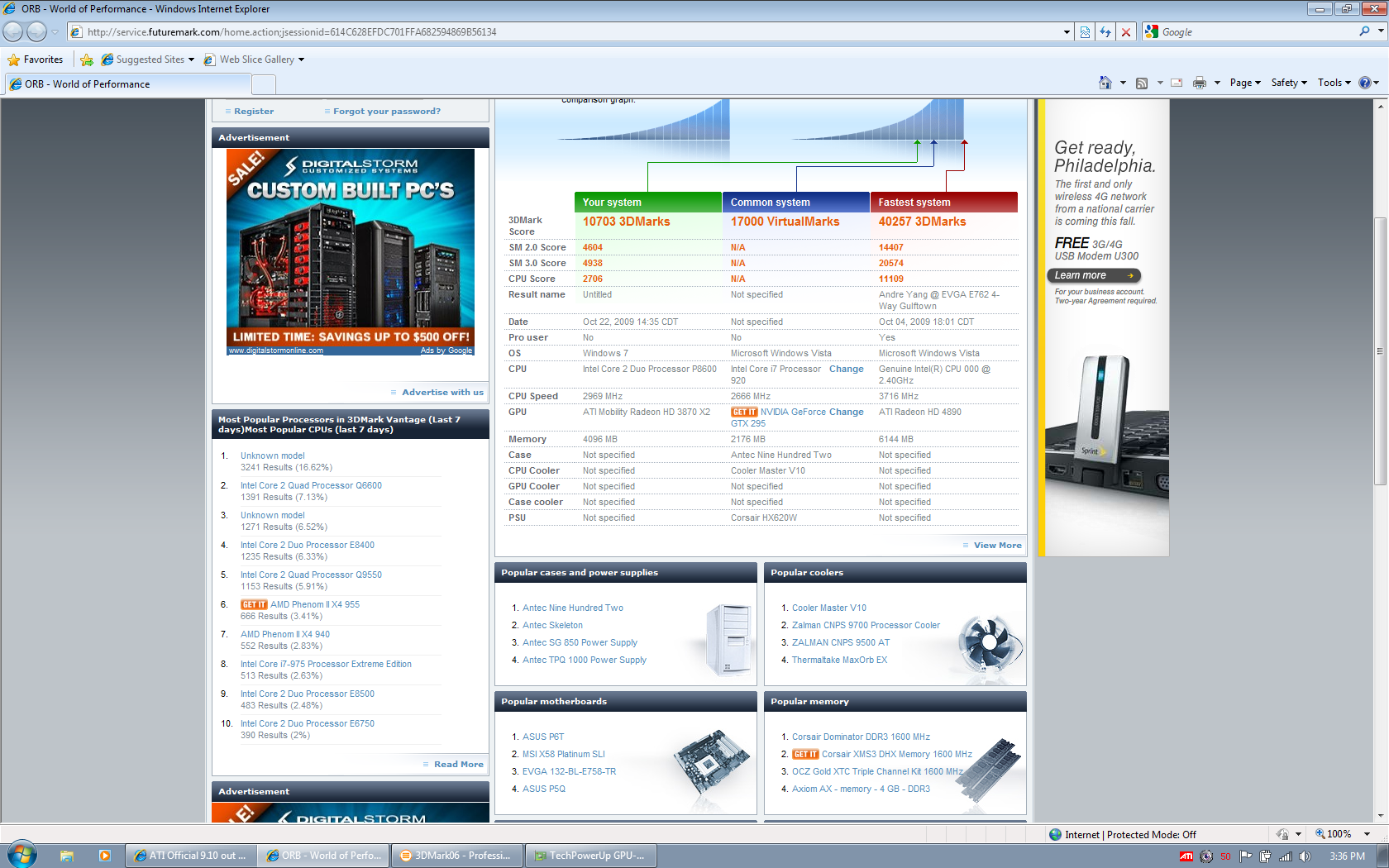Open Cooler Master V10 cooler link
Viewport: 1389px width, 868px height.
(x=829, y=608)
